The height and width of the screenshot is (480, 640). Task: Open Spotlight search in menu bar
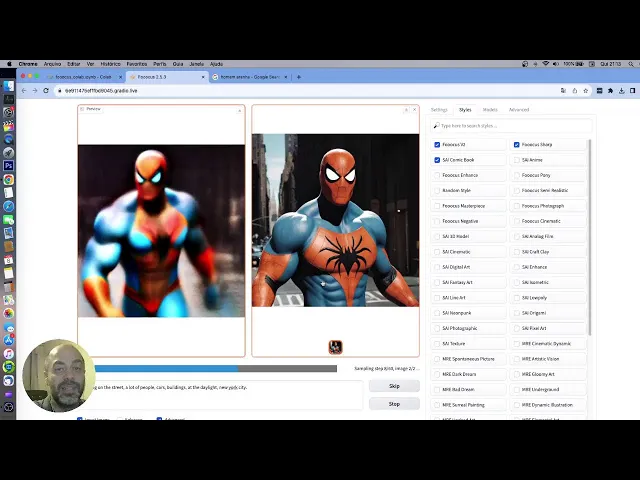(631, 64)
